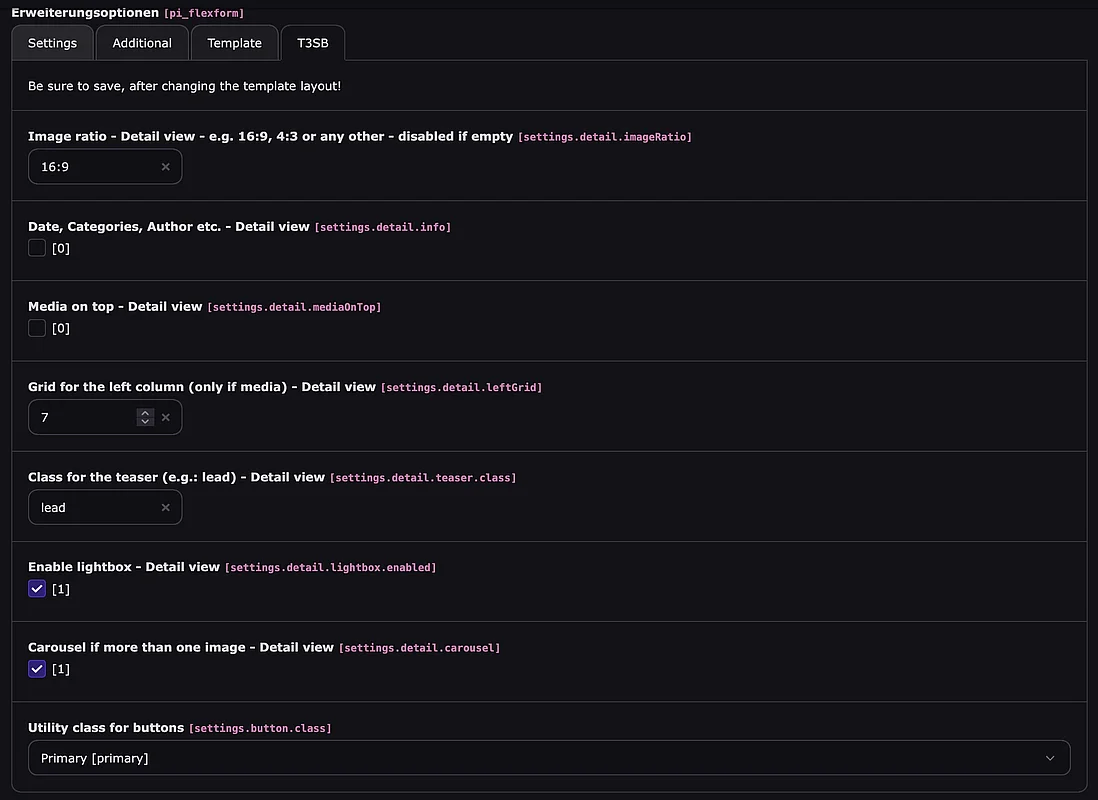Clear the 16:9 image ratio value

click(x=166, y=167)
